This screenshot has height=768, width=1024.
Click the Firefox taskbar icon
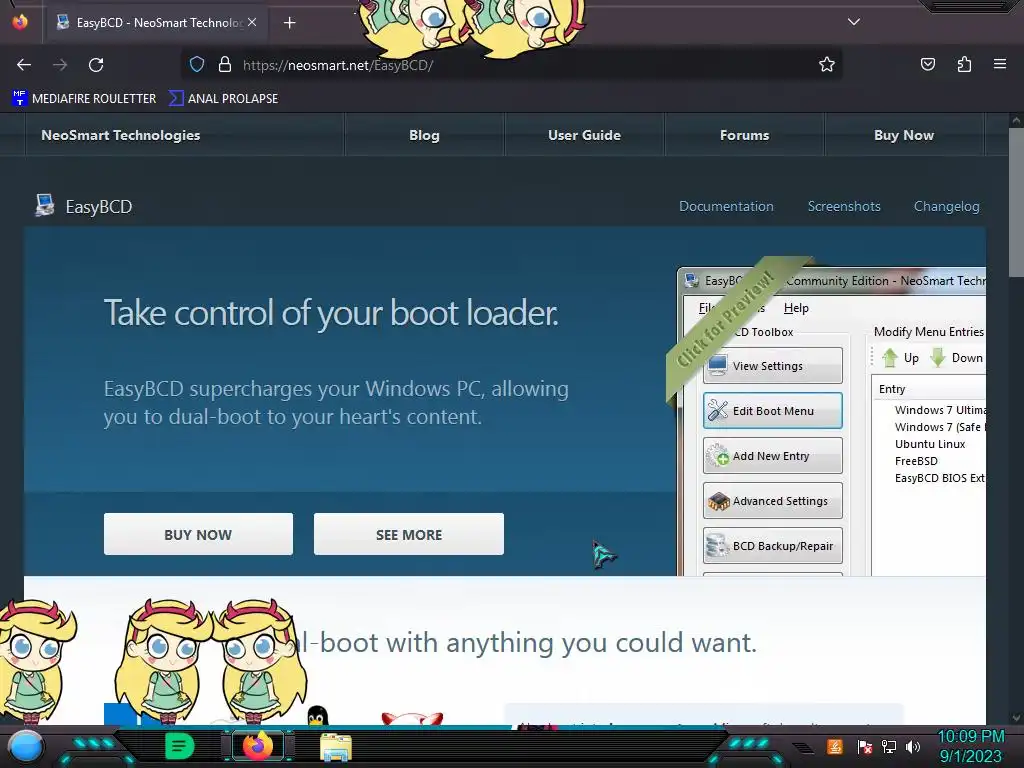(257, 746)
